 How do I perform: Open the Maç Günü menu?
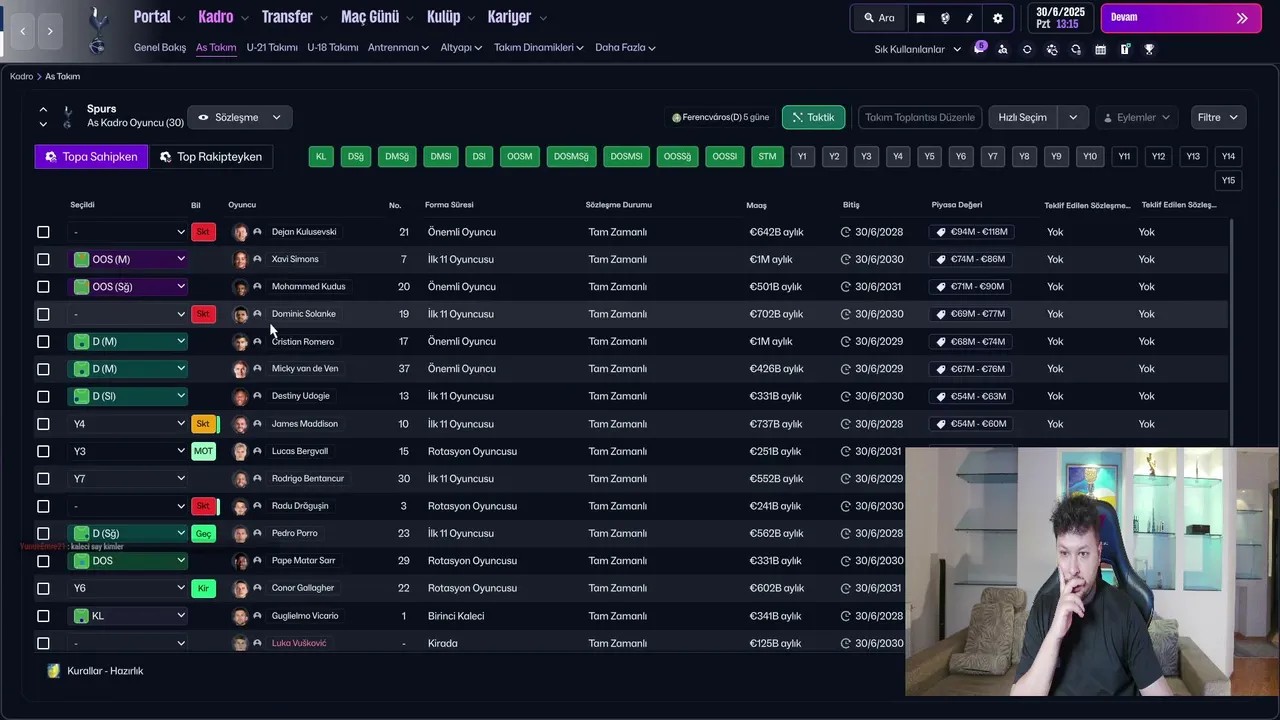click(378, 17)
